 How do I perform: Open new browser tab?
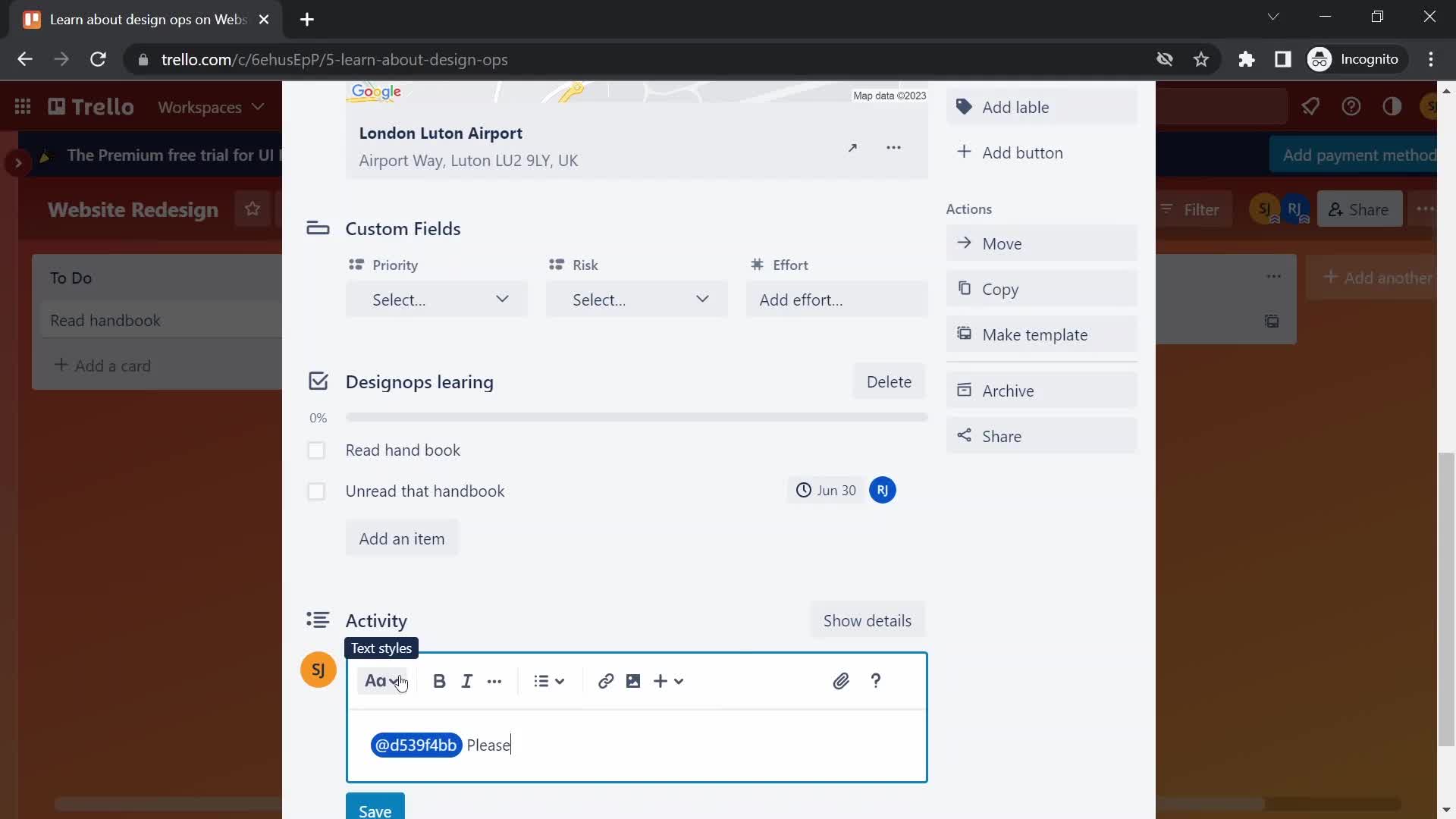click(307, 20)
